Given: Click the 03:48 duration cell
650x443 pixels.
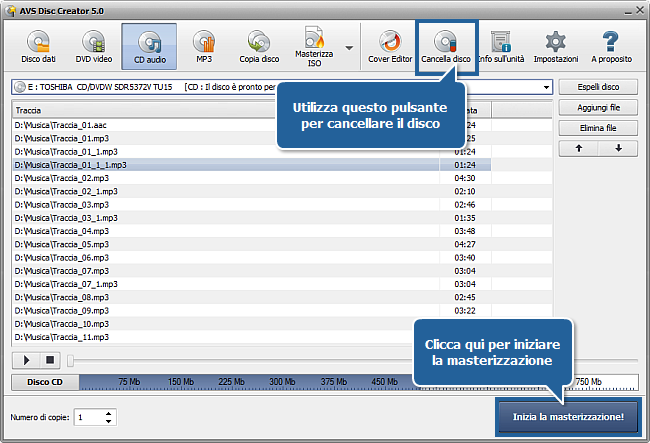Looking at the screenshot, I should click(x=465, y=231).
